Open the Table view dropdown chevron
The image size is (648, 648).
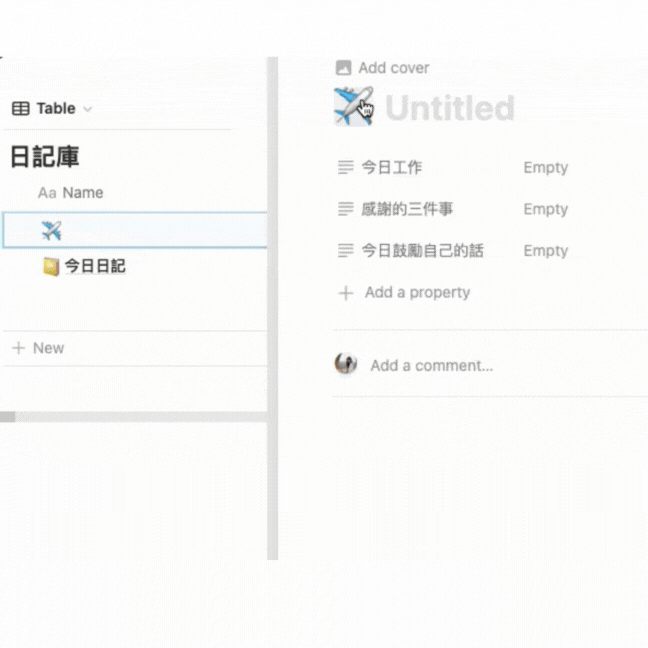pyautogui.click(x=87, y=109)
